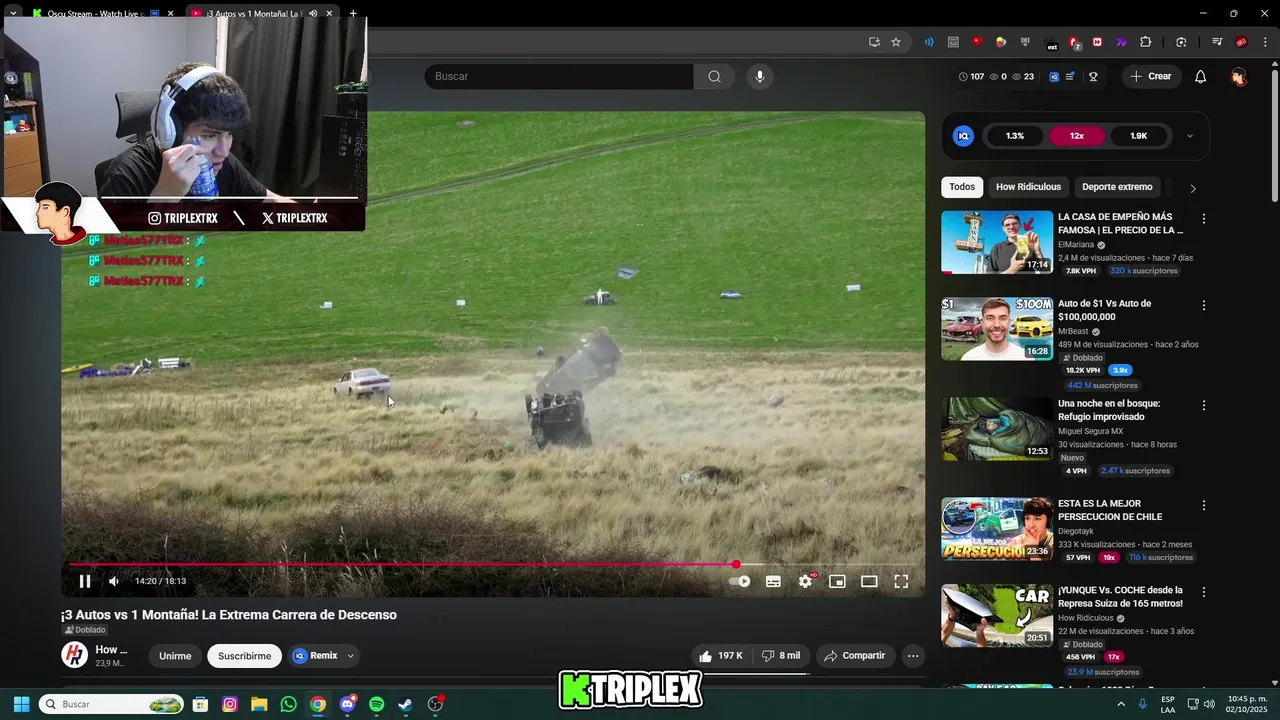Focus the YouTube Buscar search field
1280x720 pixels.
click(x=559, y=76)
